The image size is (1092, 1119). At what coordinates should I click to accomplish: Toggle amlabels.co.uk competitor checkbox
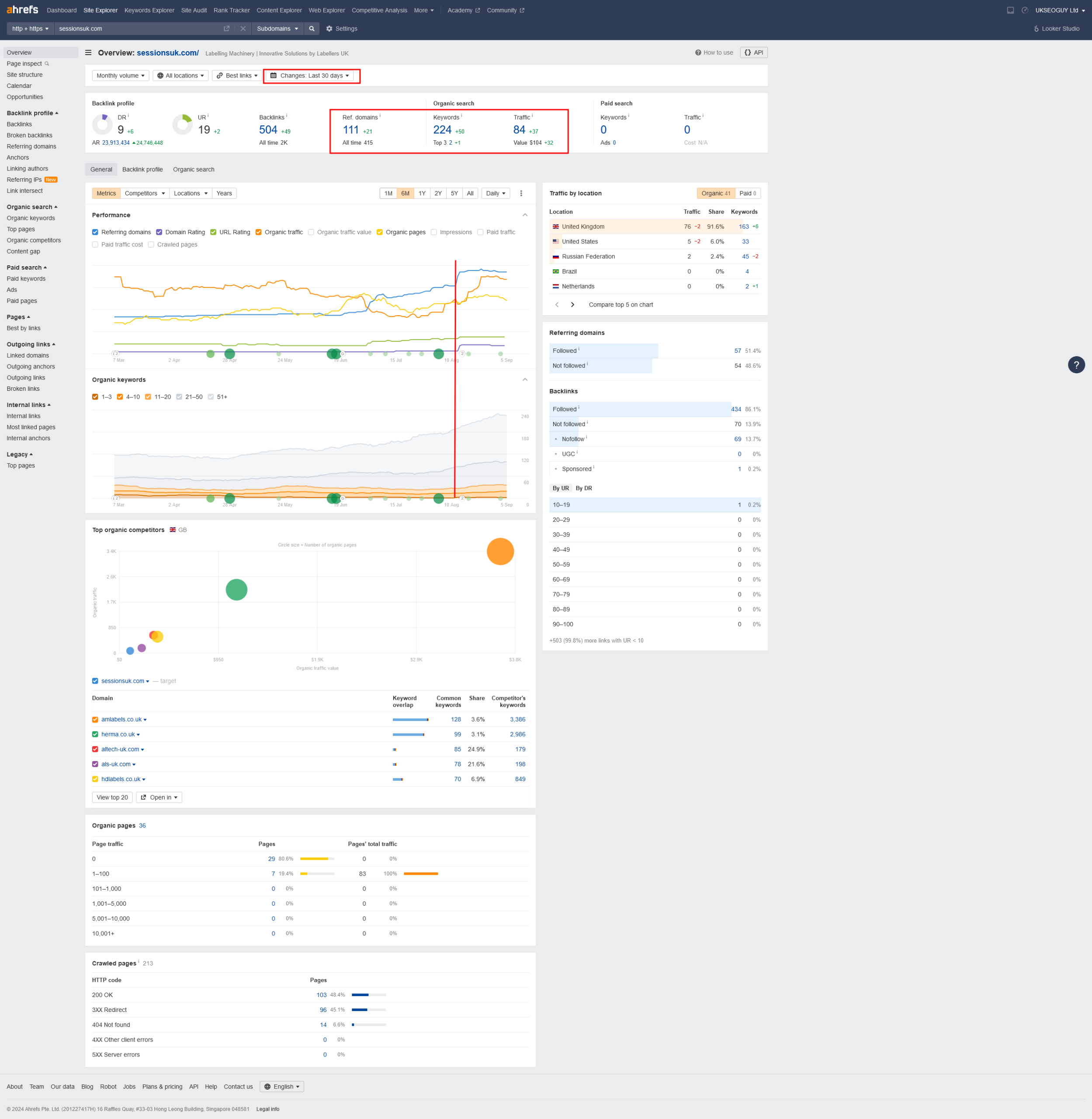(x=95, y=719)
